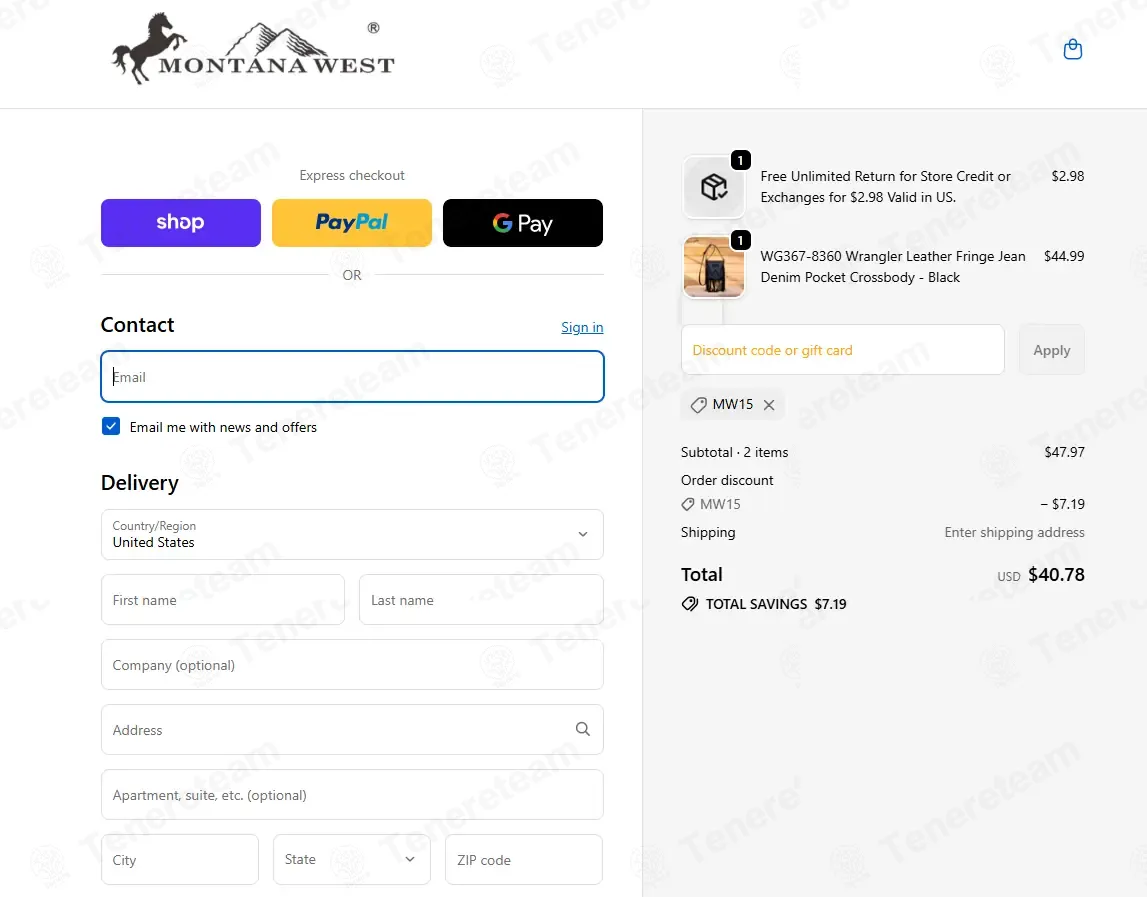The width and height of the screenshot is (1147, 897).
Task: Click the Discount code or gift card field
Action: tap(843, 350)
